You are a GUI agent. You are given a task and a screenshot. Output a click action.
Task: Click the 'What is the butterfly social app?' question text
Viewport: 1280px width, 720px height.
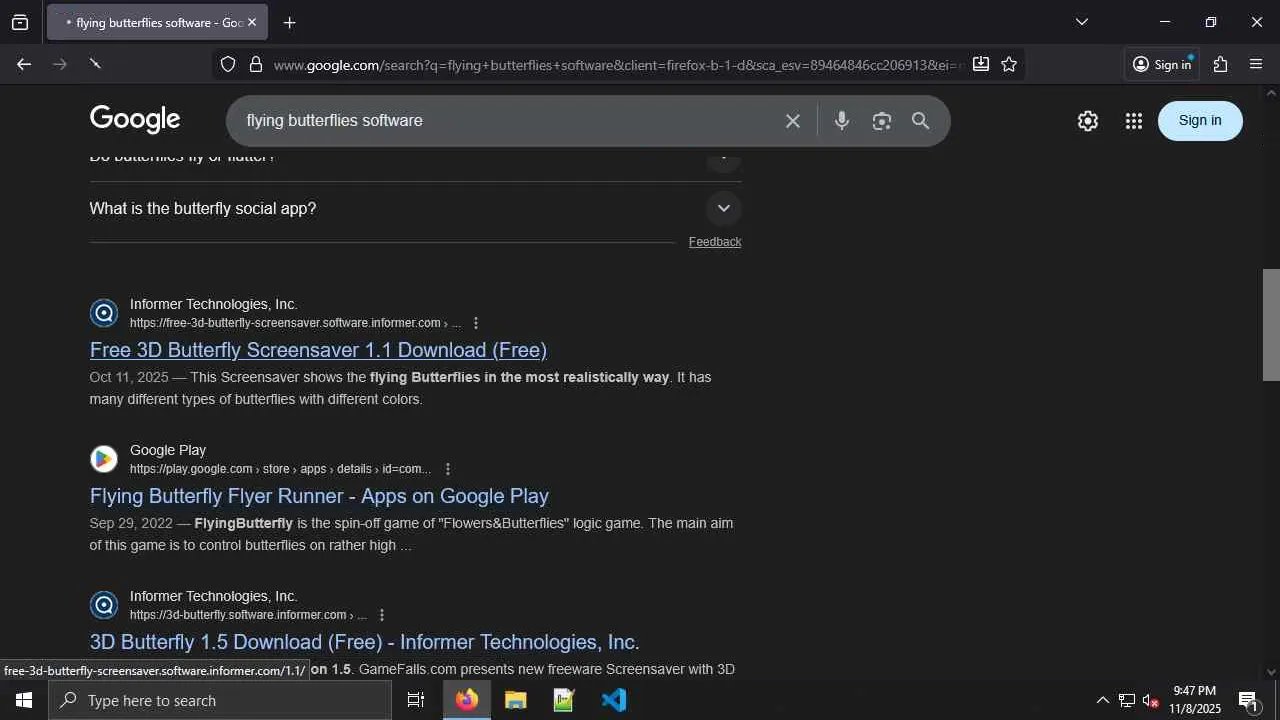203,208
